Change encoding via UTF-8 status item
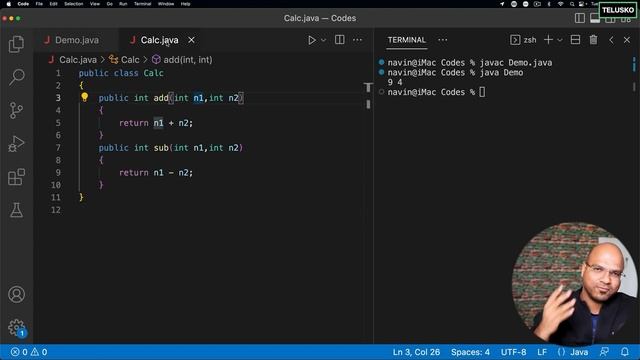 pos(513,352)
